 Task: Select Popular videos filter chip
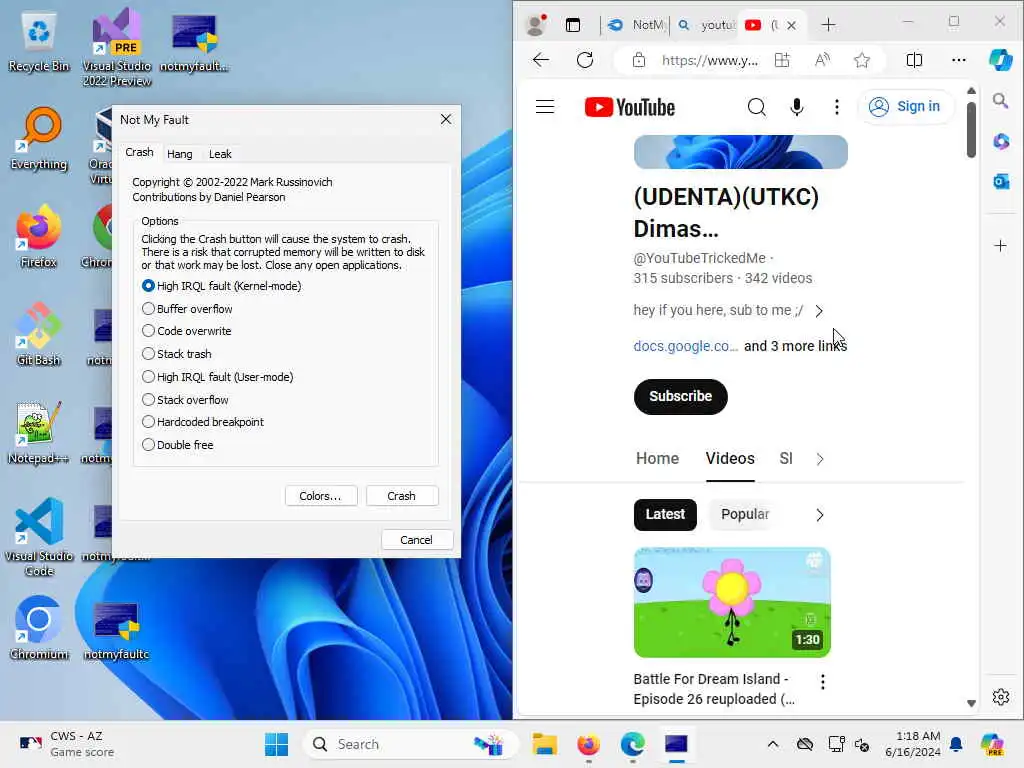click(744, 515)
